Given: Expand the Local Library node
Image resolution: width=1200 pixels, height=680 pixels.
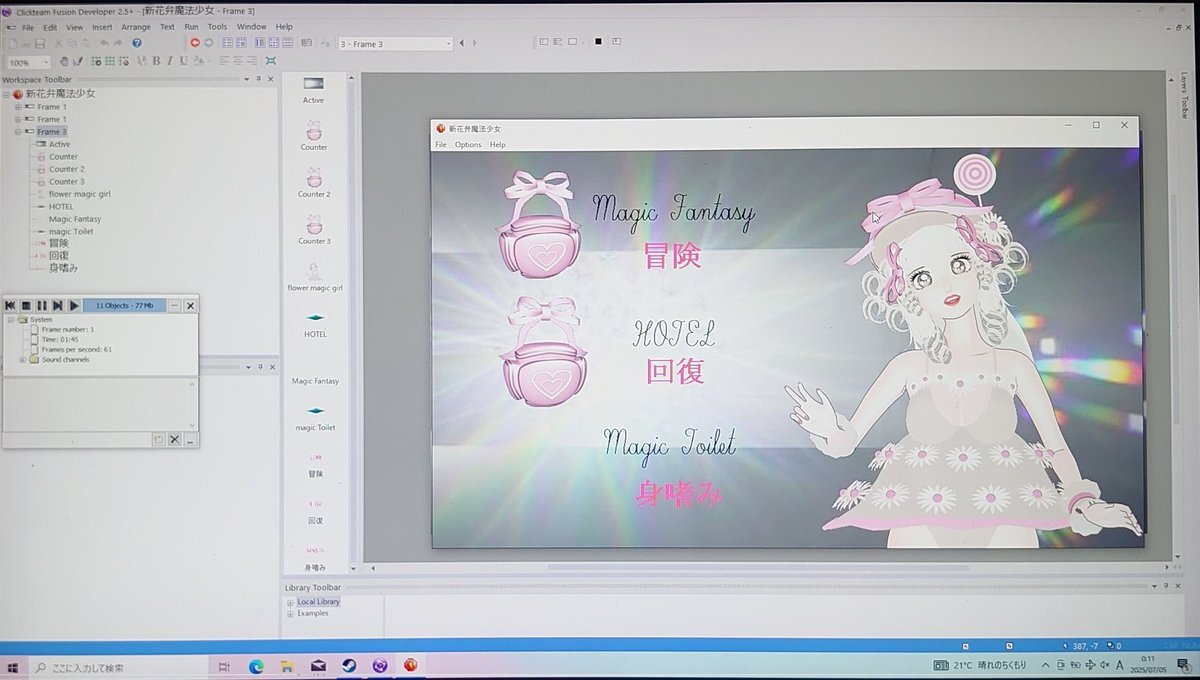Looking at the screenshot, I should coord(290,602).
